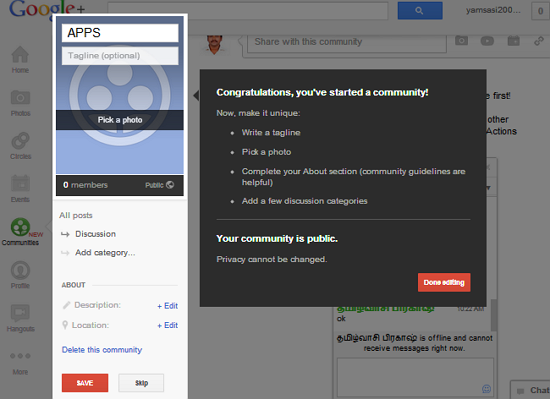Add an event via calendar icon in share box
550x399 pixels.
(x=514, y=41)
